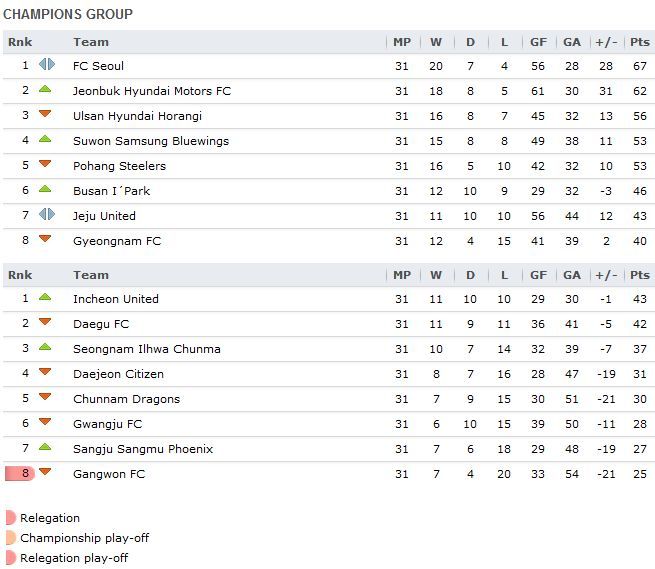
Task: Click the GF header in second table
Action: (x=538, y=275)
